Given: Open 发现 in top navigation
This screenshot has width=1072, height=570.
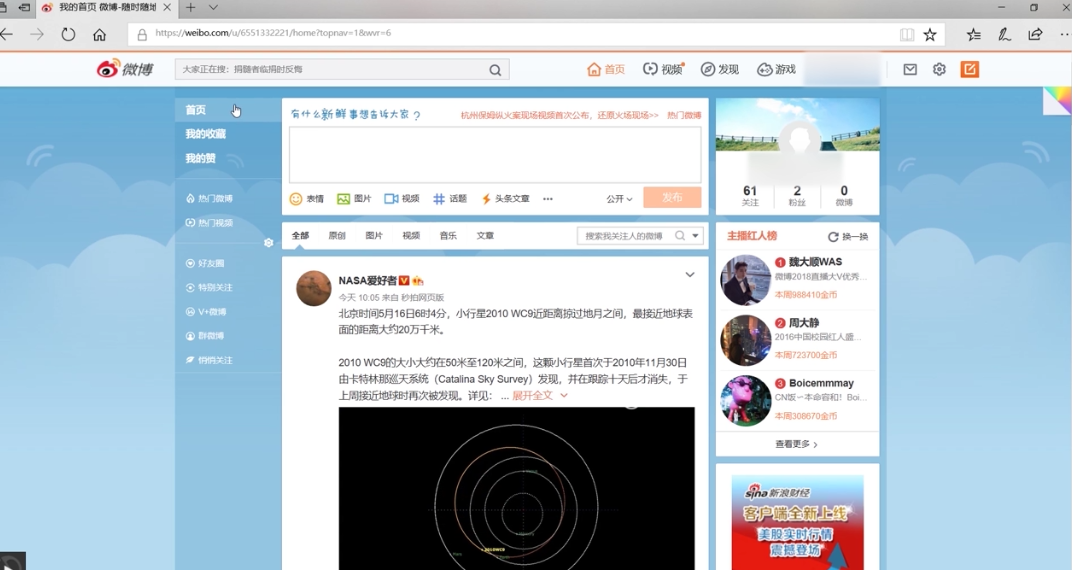Looking at the screenshot, I should tap(720, 69).
